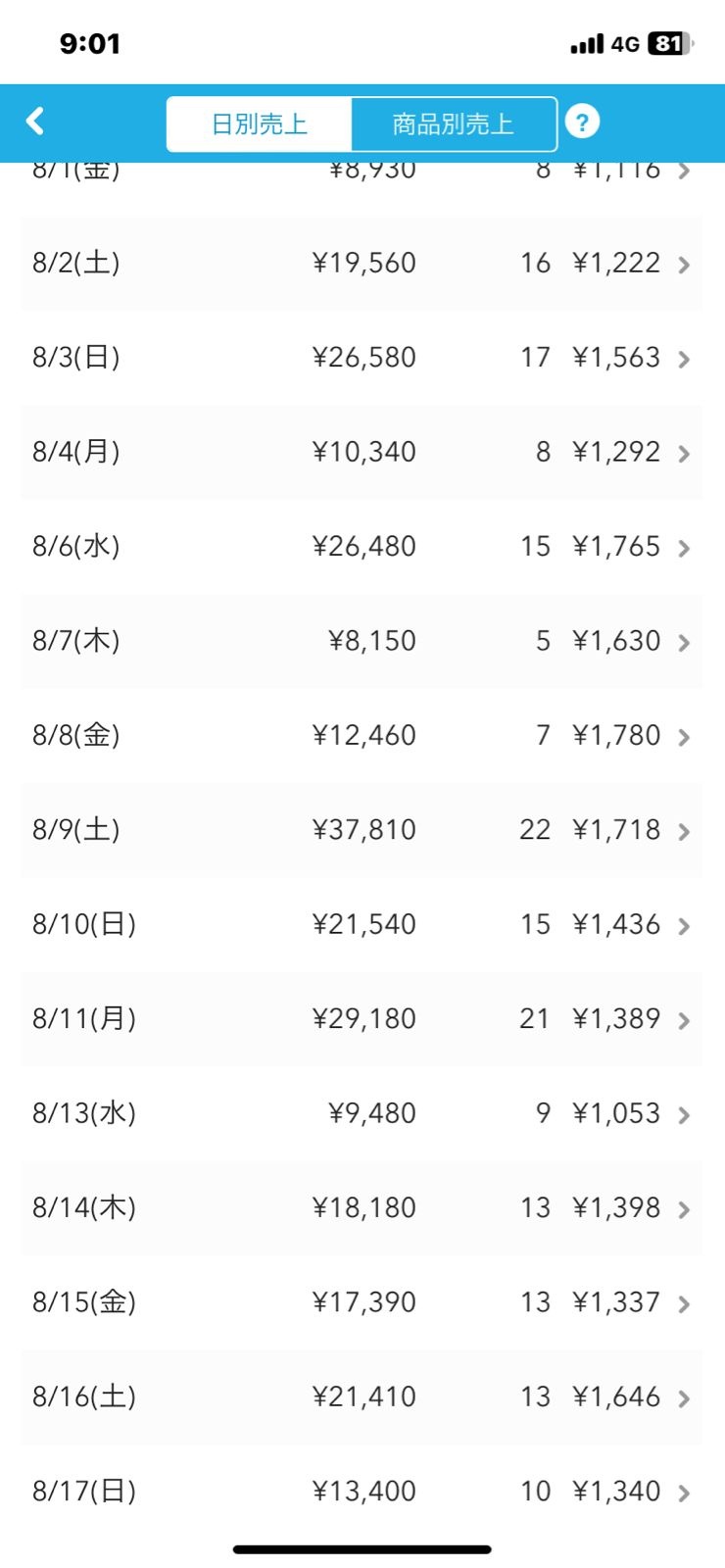The width and height of the screenshot is (725, 1568).
Task: Tap average ¥1,053 on 8/13(水)
Action: point(616,1113)
